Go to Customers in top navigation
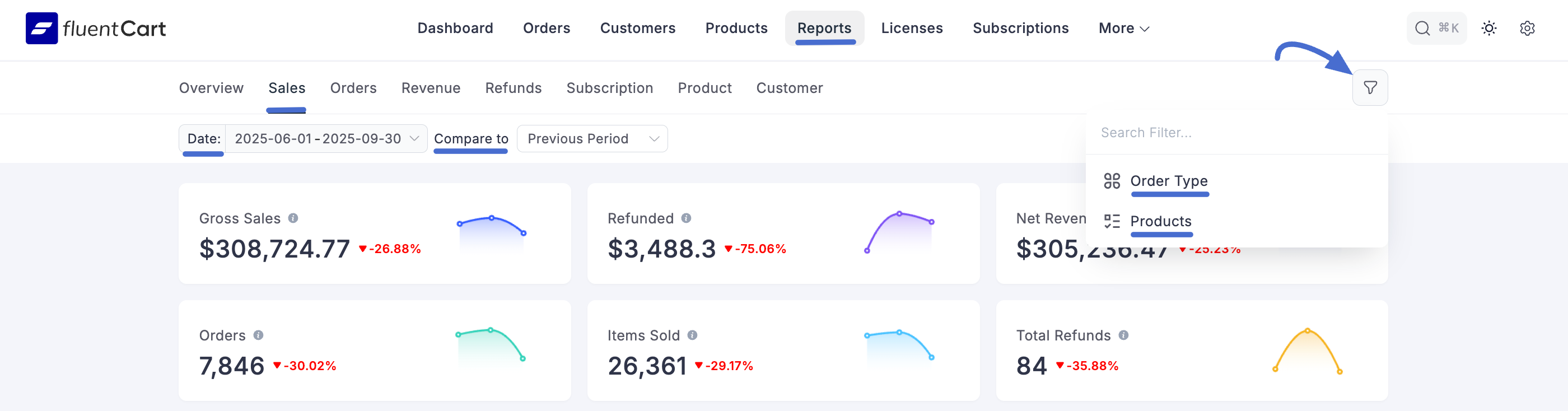The image size is (1568, 411). [637, 28]
